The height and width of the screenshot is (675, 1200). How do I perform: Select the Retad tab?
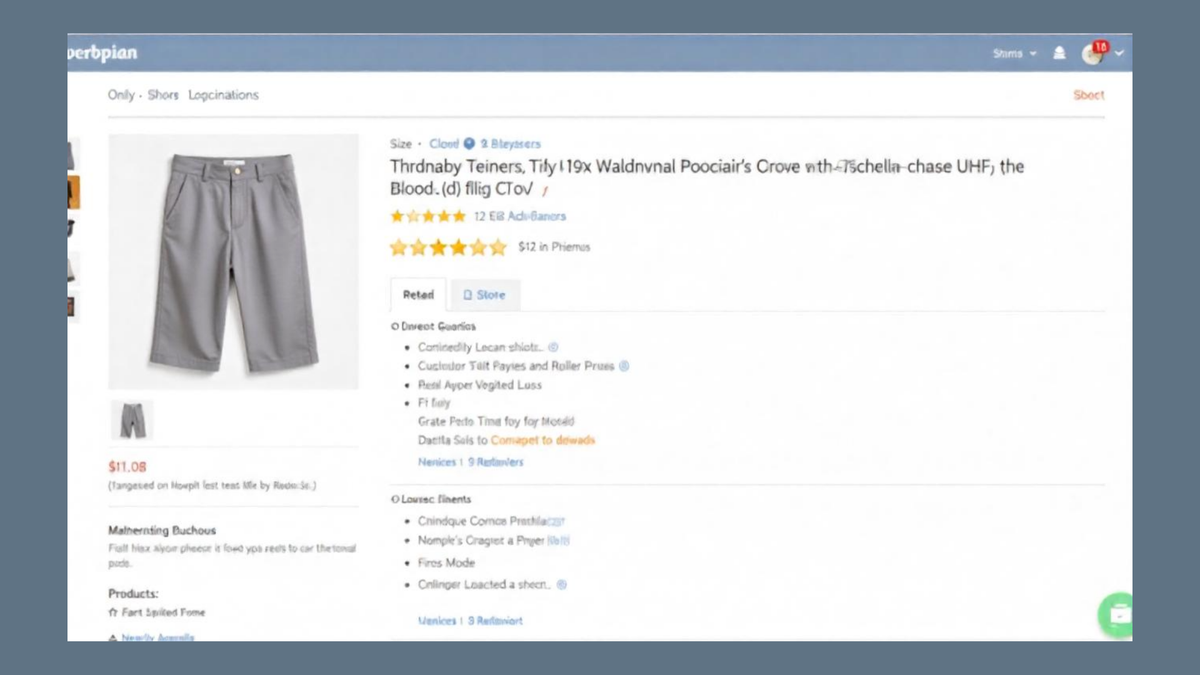click(x=418, y=295)
